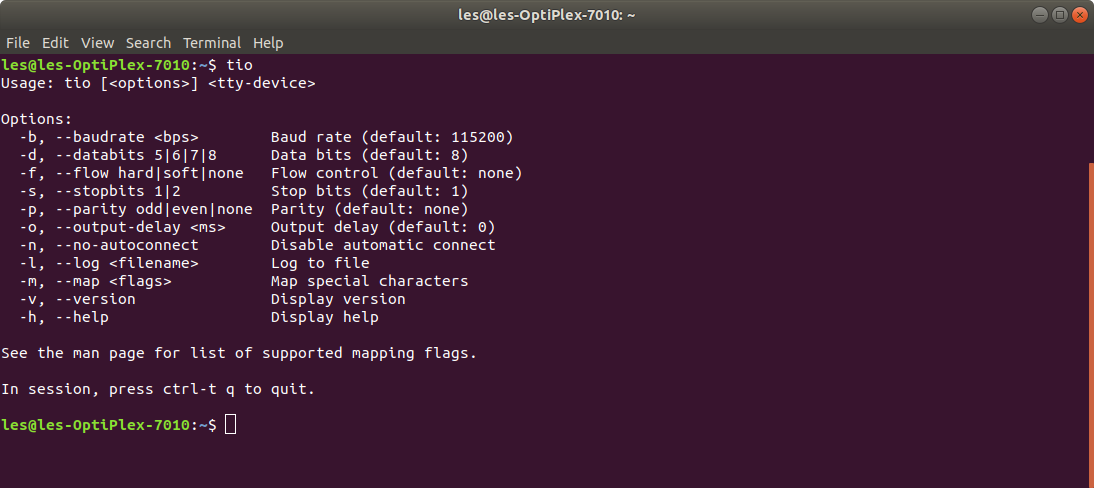Click the 'See the man page' line
Image resolution: width=1094 pixels, height=488 pixels.
239,353
